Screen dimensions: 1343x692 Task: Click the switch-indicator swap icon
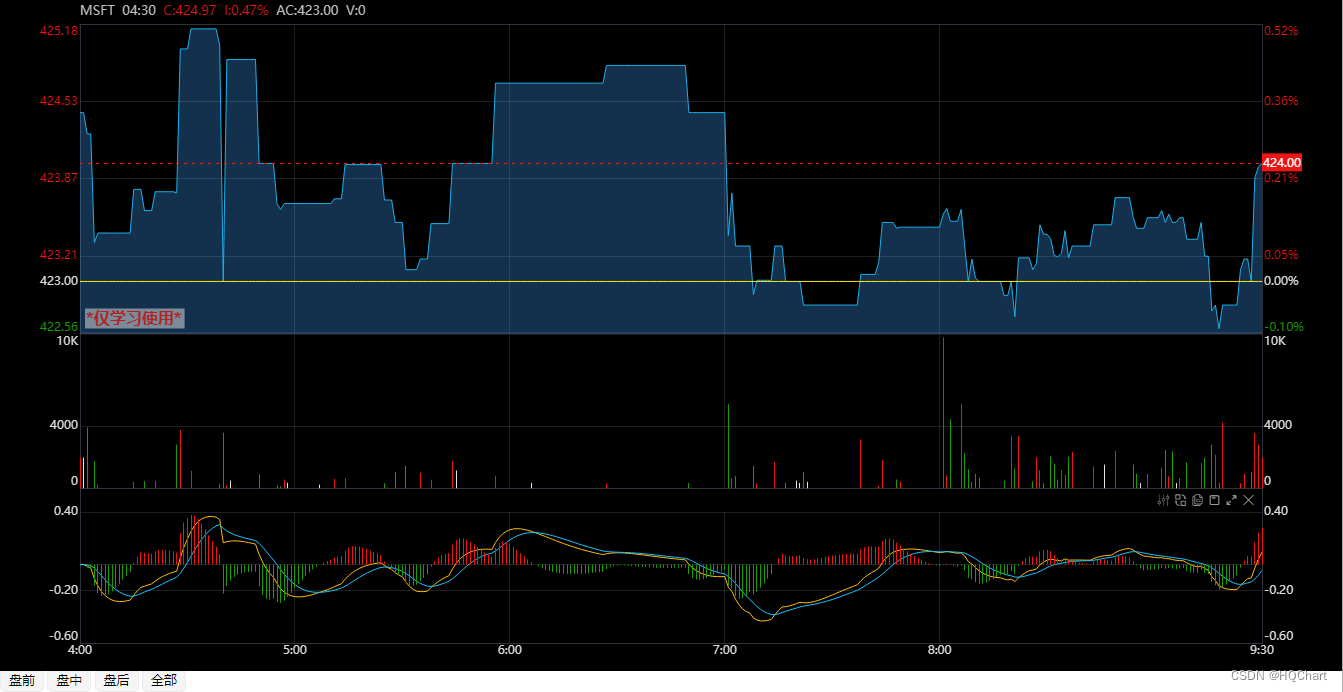click(x=1180, y=500)
